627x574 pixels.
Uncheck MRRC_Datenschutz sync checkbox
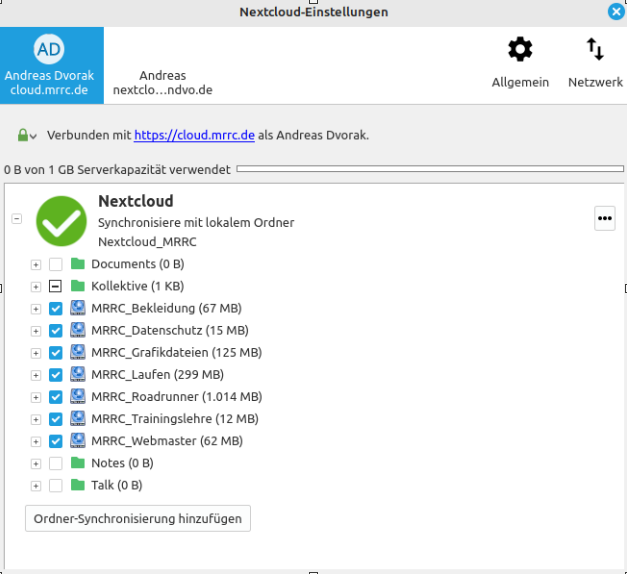(x=56, y=331)
